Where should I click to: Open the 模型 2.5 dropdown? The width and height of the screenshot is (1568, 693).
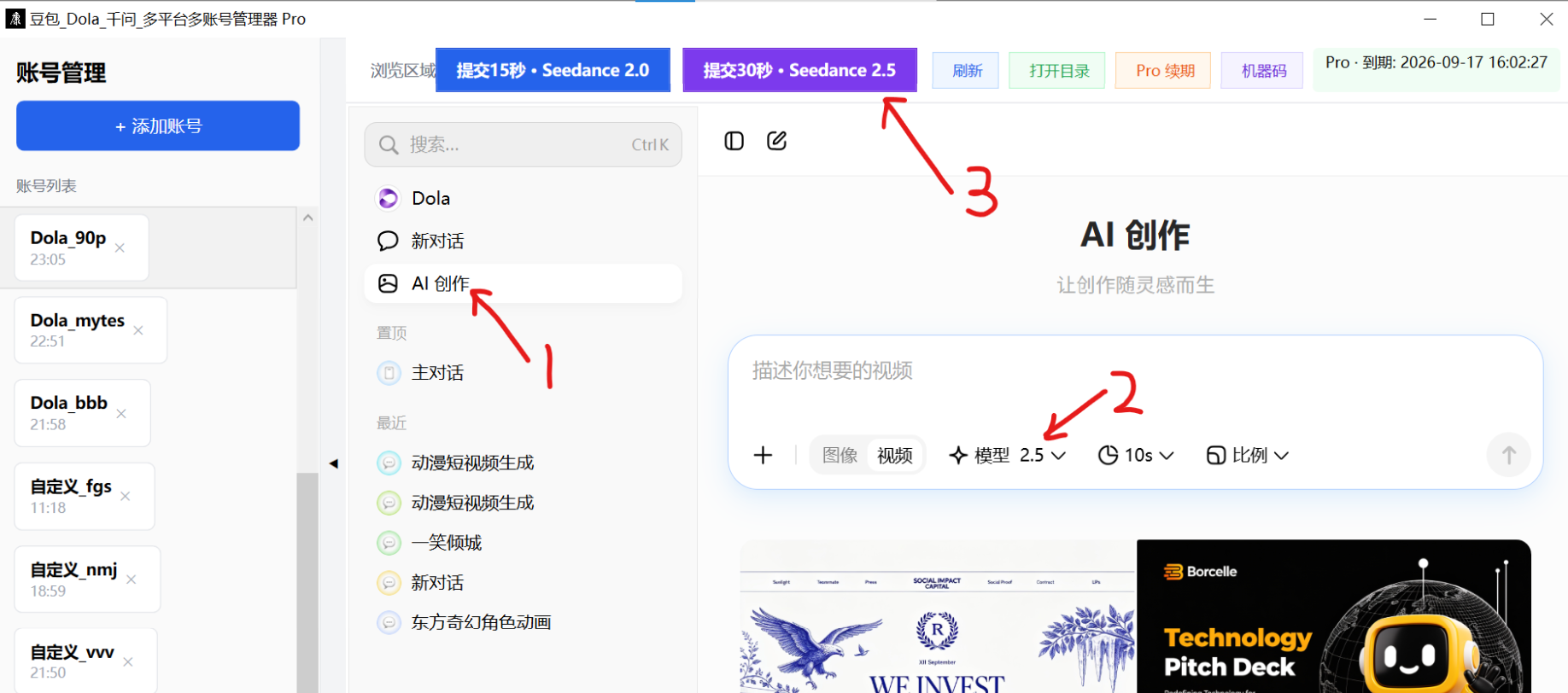[1007, 455]
